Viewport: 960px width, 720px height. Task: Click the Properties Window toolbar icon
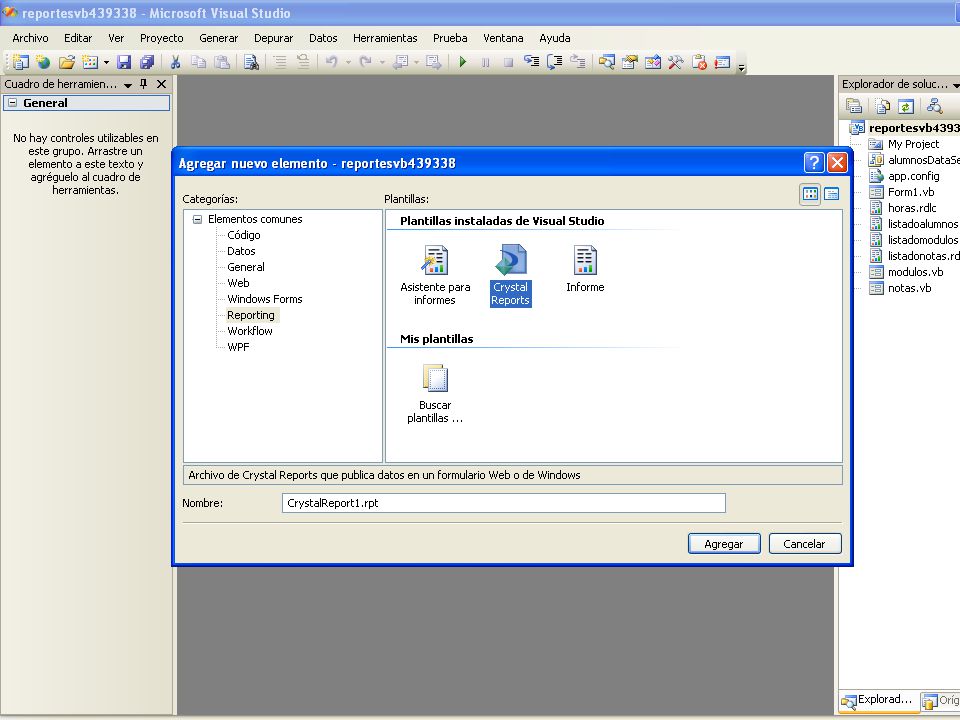pos(629,62)
